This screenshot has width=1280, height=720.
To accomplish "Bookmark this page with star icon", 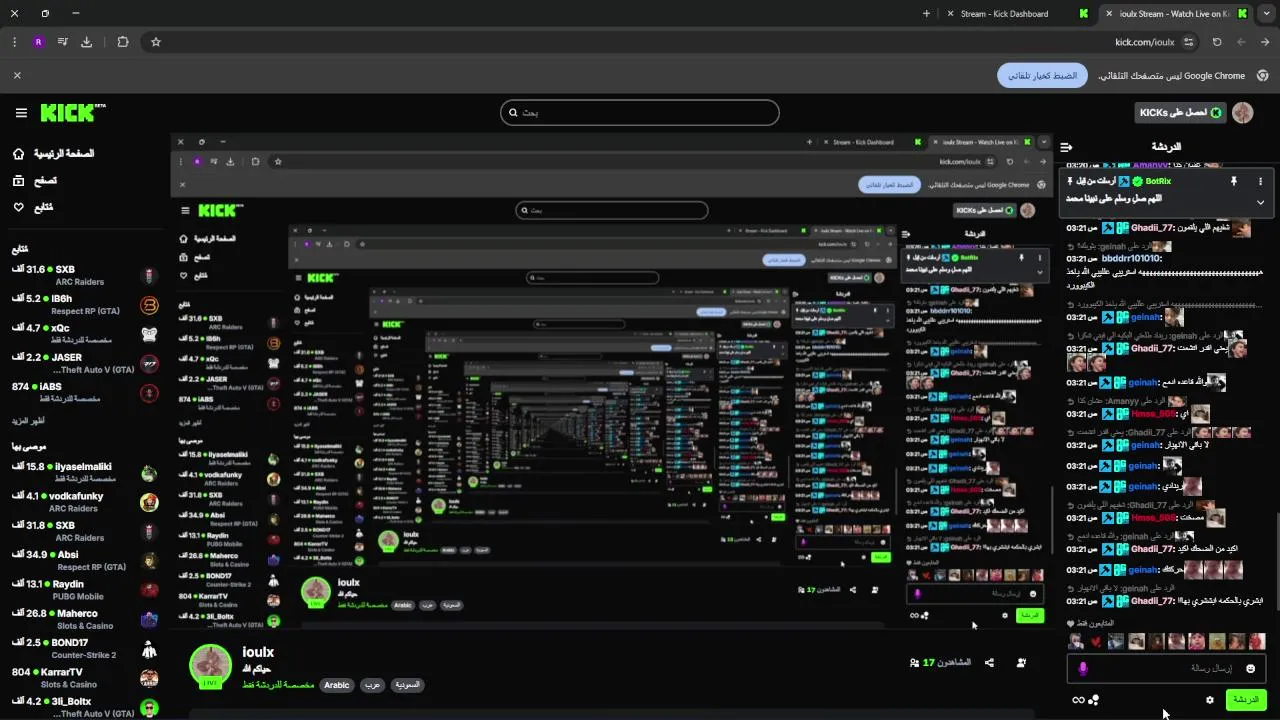I will (x=156, y=42).
